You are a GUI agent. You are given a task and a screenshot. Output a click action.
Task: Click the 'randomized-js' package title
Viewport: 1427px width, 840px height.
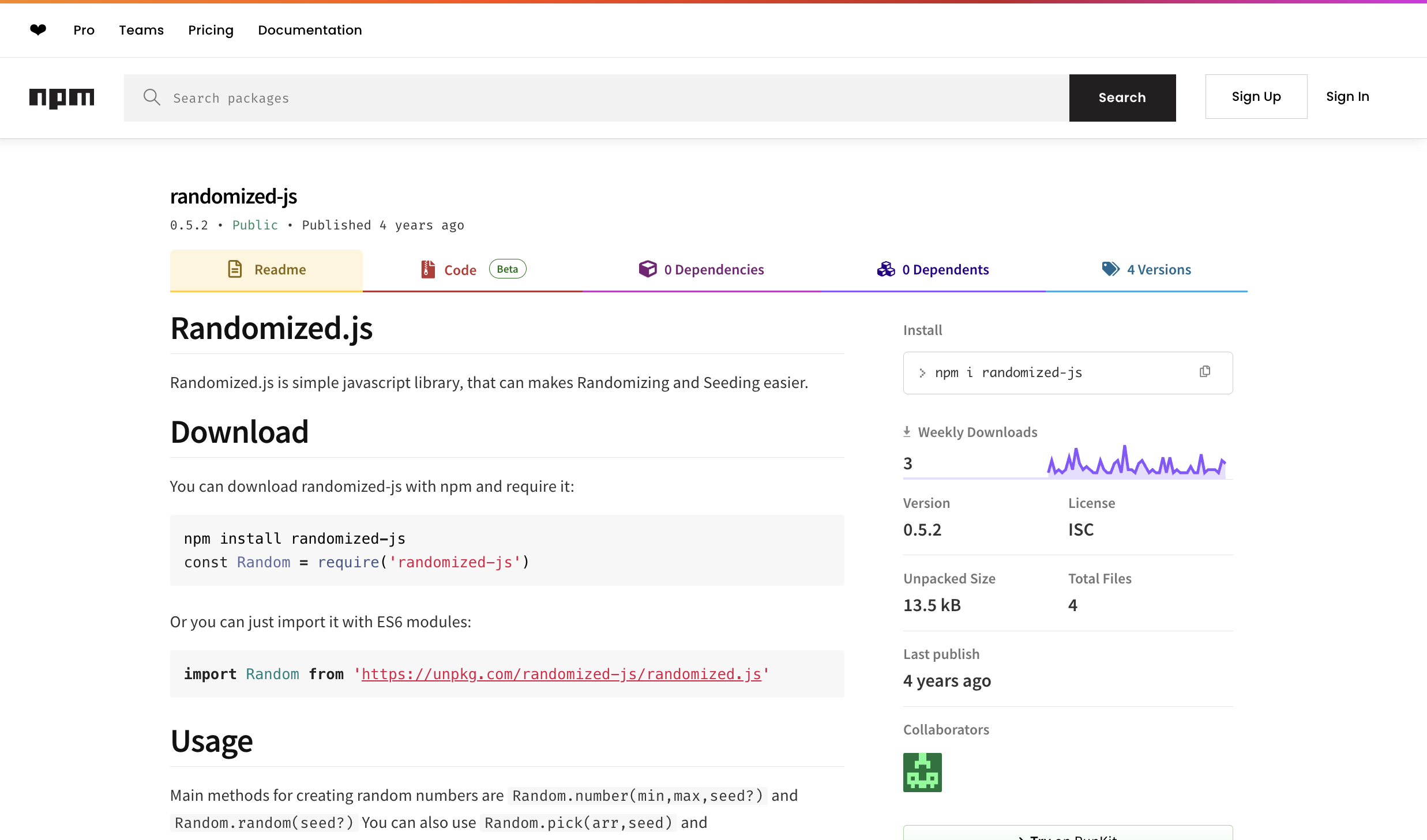234,197
